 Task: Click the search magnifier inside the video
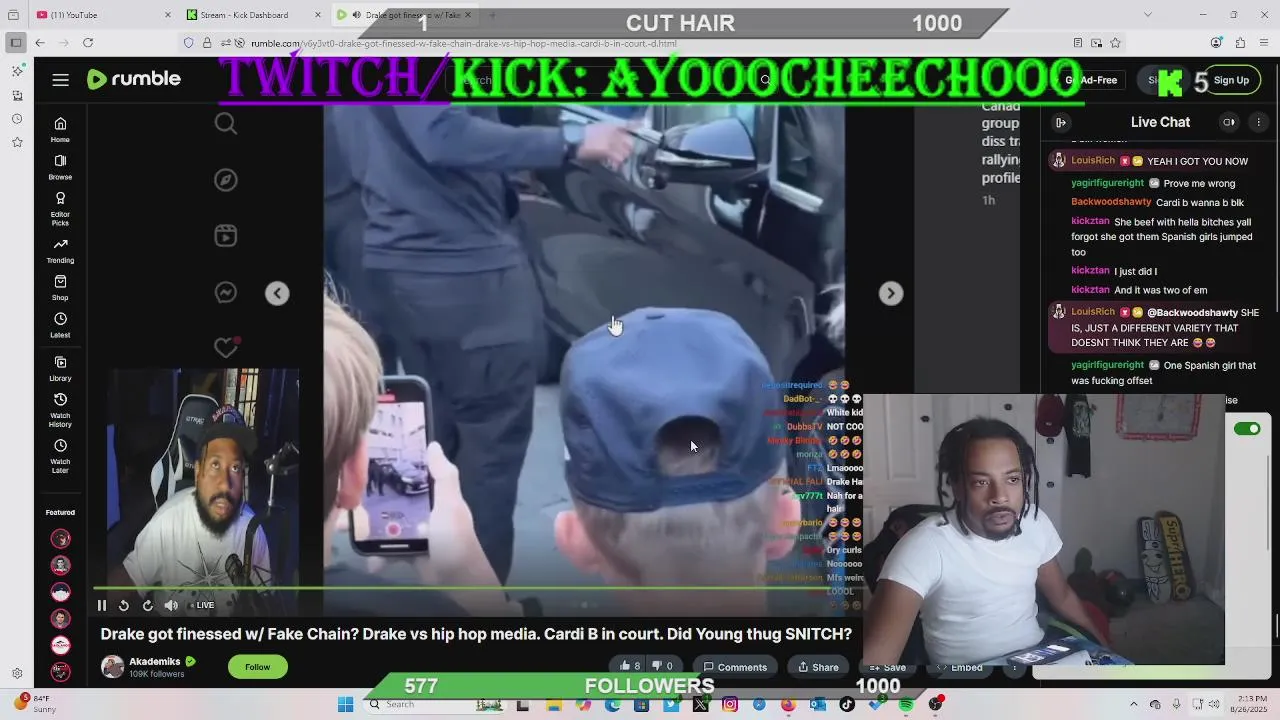pyautogui.click(x=226, y=124)
